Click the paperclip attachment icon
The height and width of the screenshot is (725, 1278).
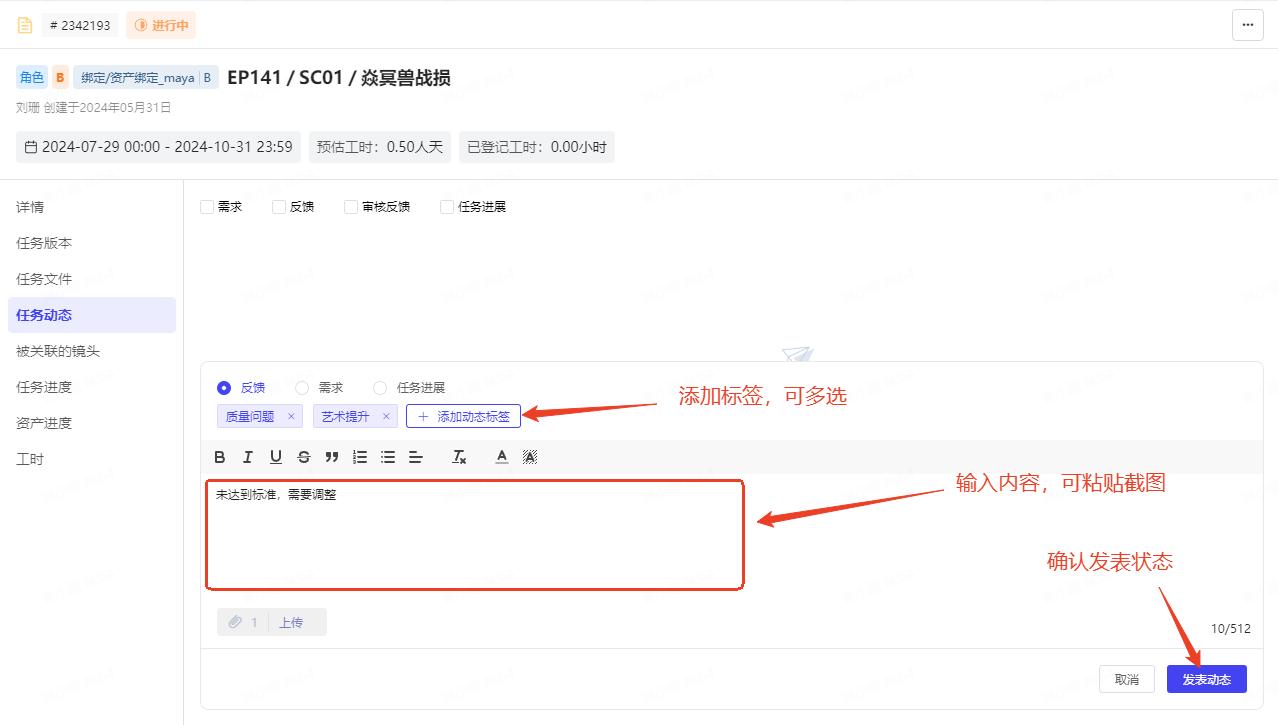235,622
